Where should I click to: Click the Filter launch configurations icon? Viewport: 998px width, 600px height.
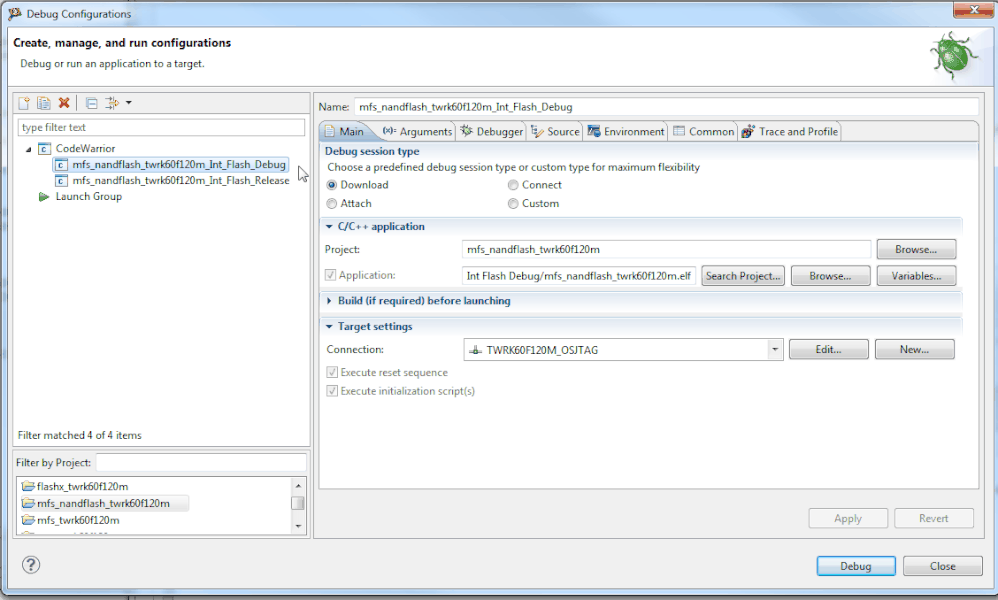pos(112,103)
